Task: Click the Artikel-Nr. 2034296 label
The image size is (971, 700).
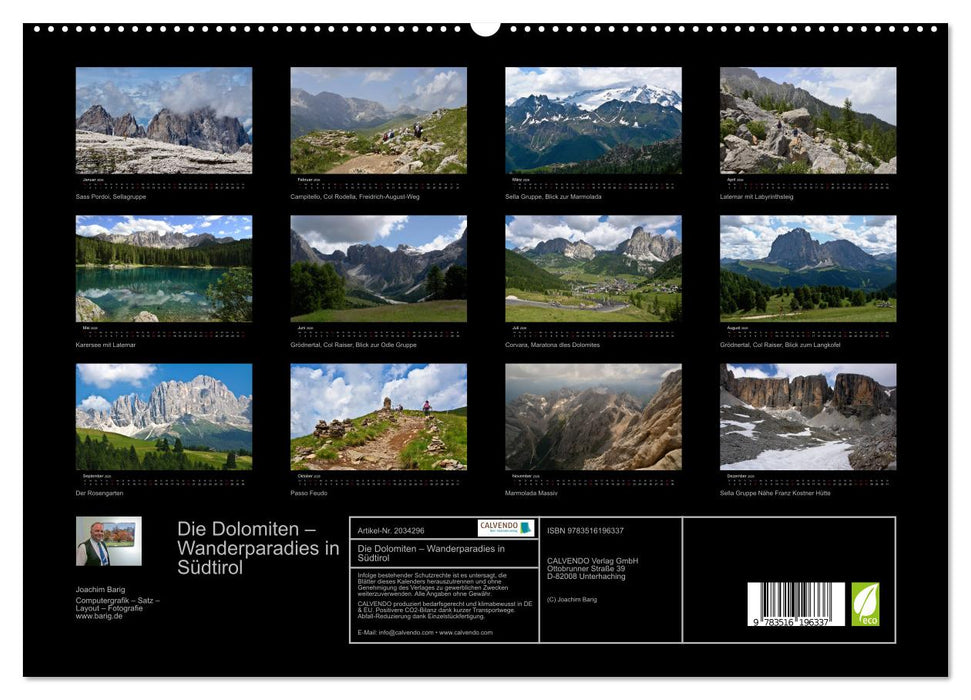Action: point(391,530)
